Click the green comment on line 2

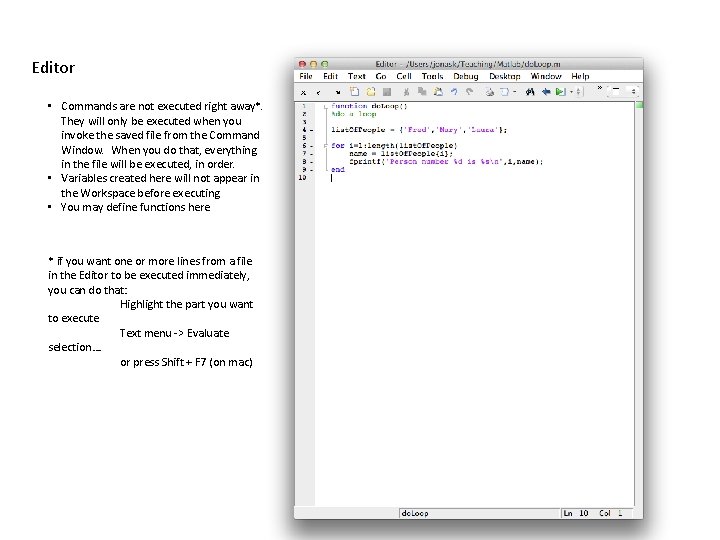pos(354,114)
